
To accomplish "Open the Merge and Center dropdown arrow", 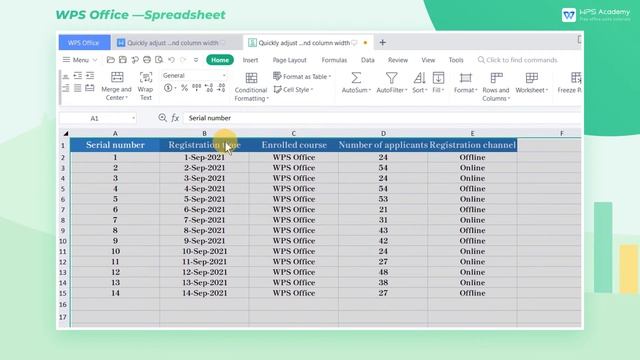I will pyautogui.click(x=127, y=98).
